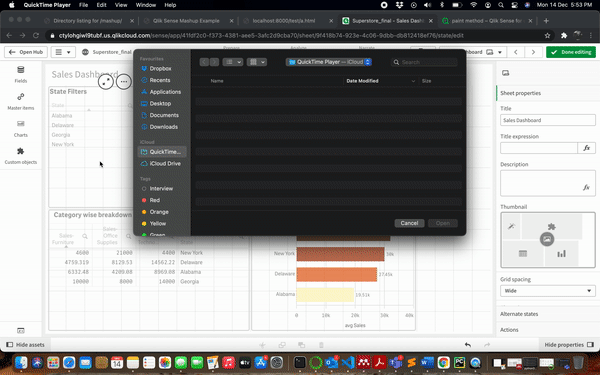The image size is (600, 375).
Task: Open a new browser tab
Action: coord(546,21)
